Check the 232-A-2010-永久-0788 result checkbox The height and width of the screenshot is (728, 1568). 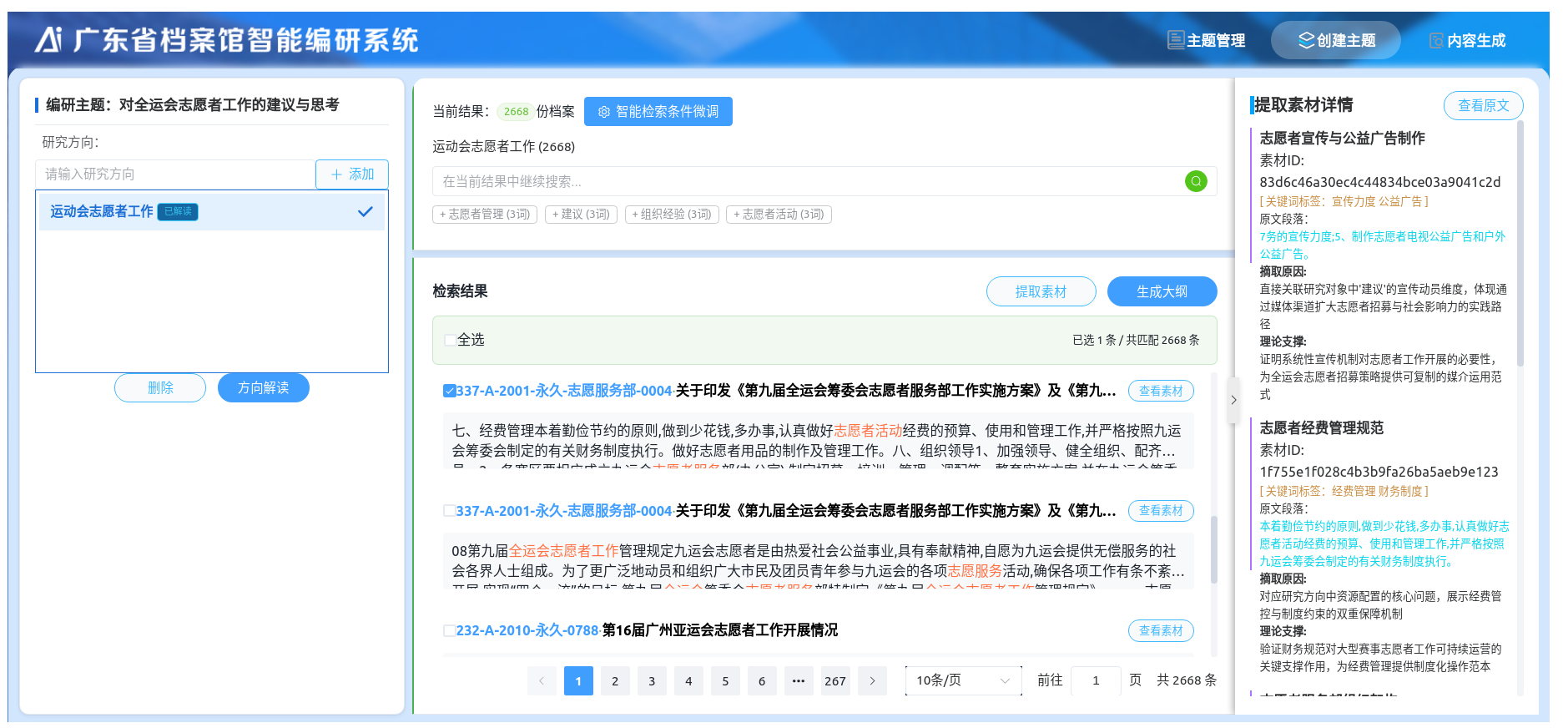click(449, 630)
